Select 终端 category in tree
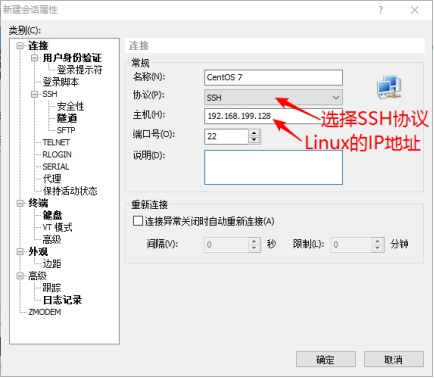Screen dimensions: 434x378 (38, 203)
